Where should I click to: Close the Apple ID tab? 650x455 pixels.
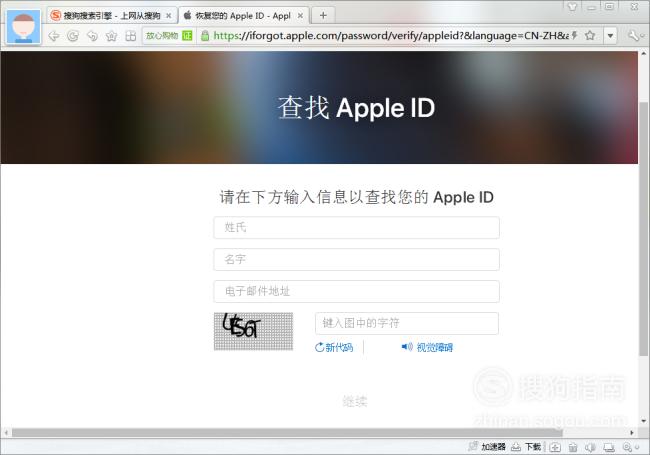300,16
